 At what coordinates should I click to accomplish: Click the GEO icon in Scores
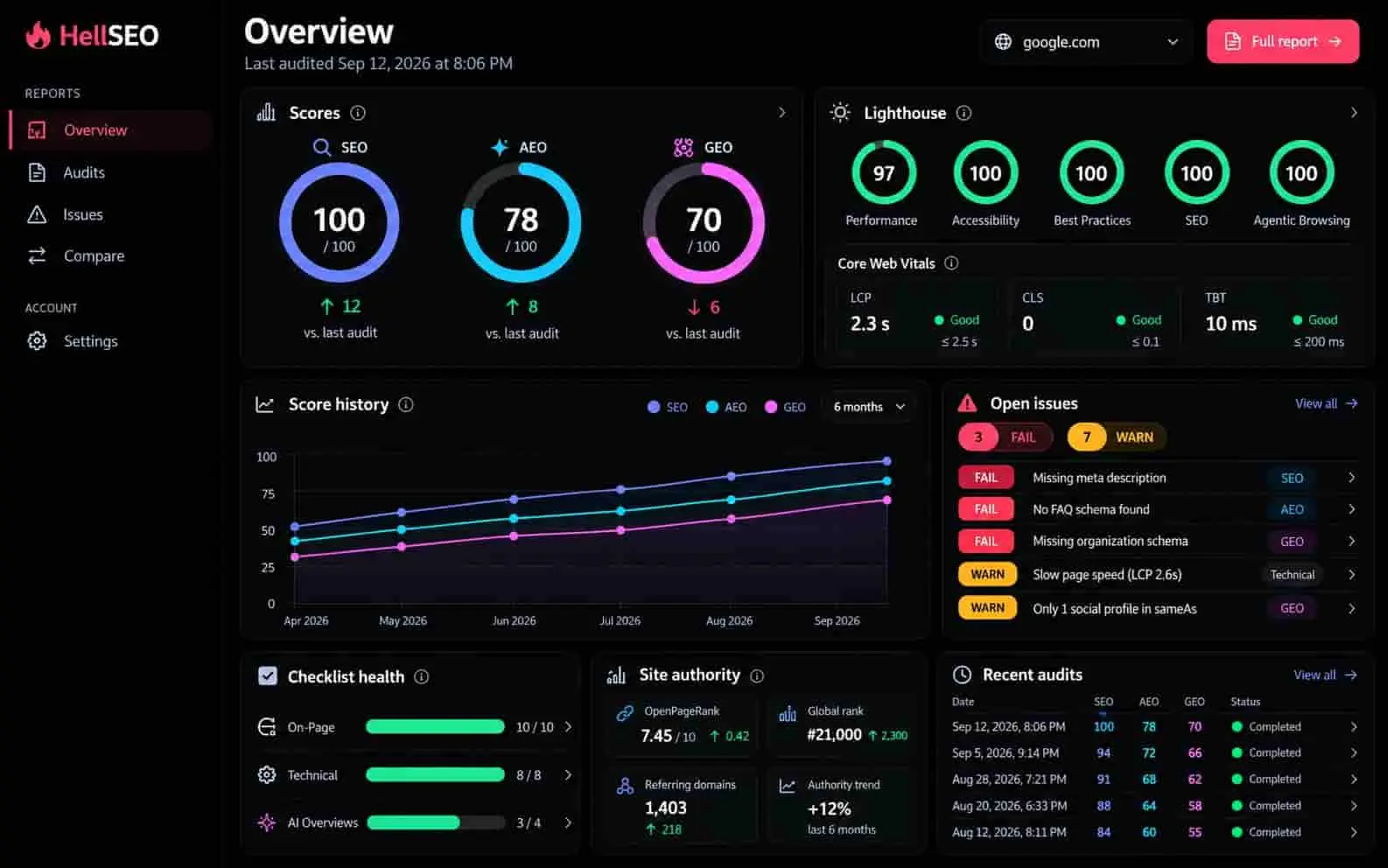(x=683, y=147)
